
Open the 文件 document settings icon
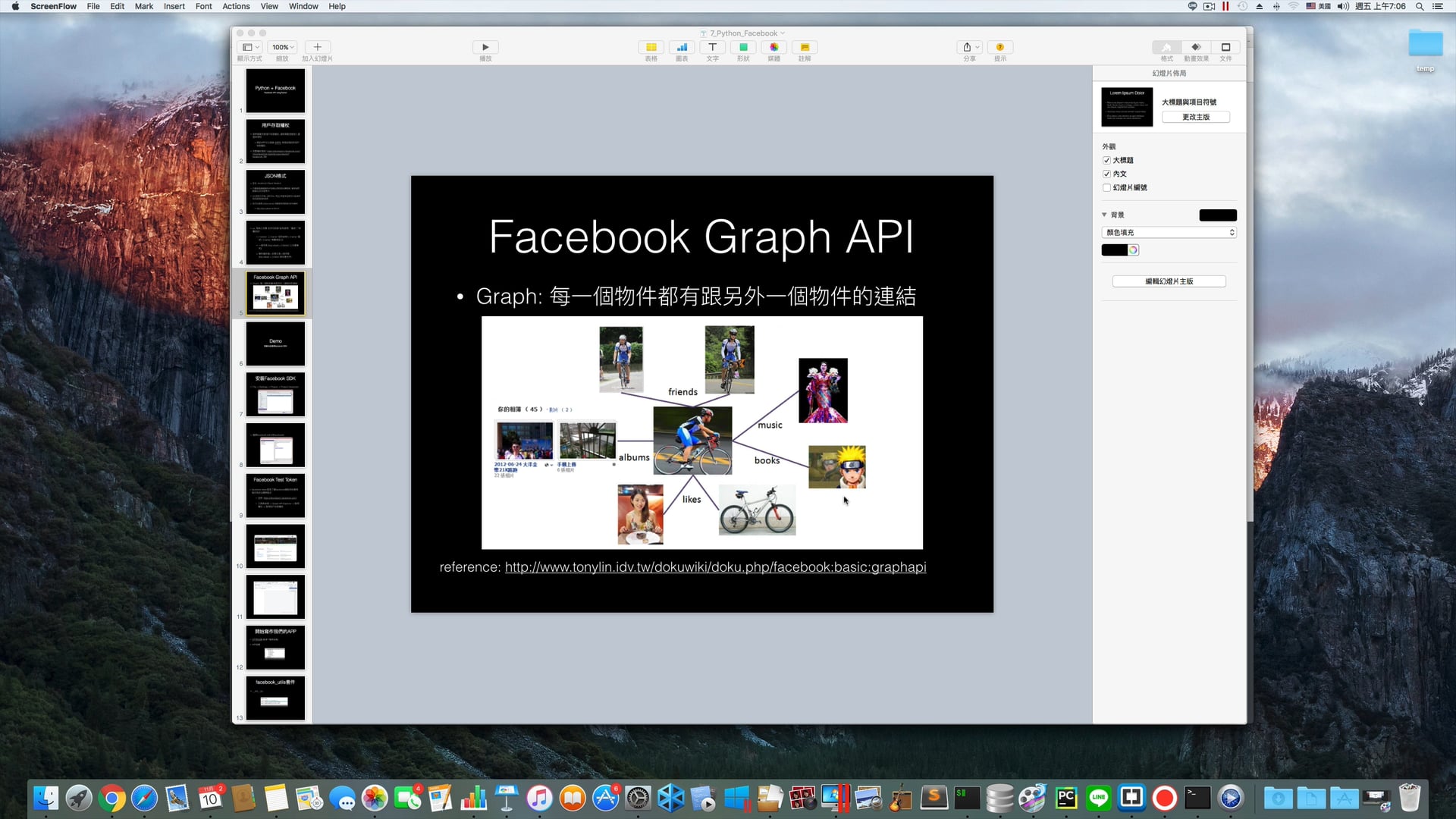(x=1225, y=47)
